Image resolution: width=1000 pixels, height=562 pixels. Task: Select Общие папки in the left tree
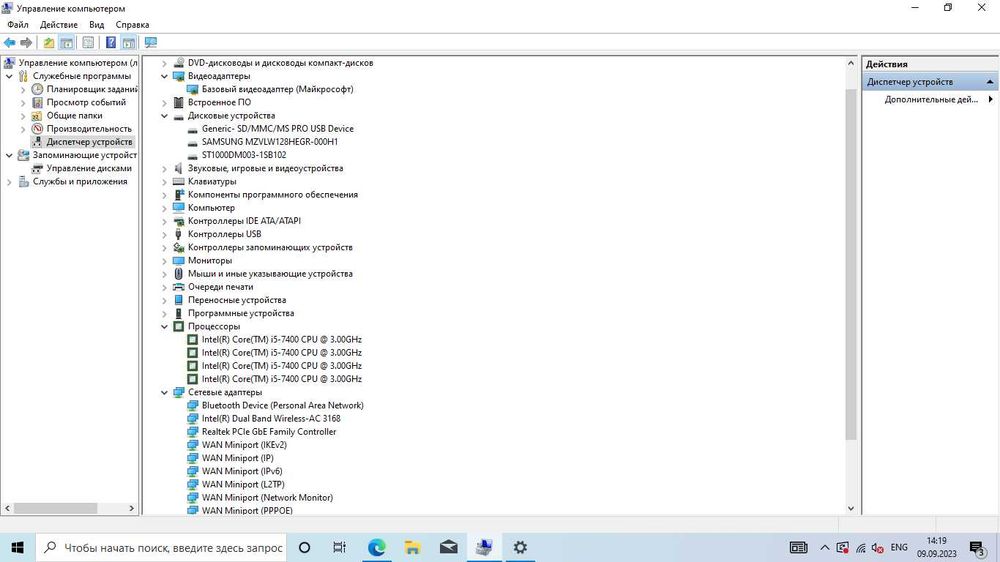point(74,115)
